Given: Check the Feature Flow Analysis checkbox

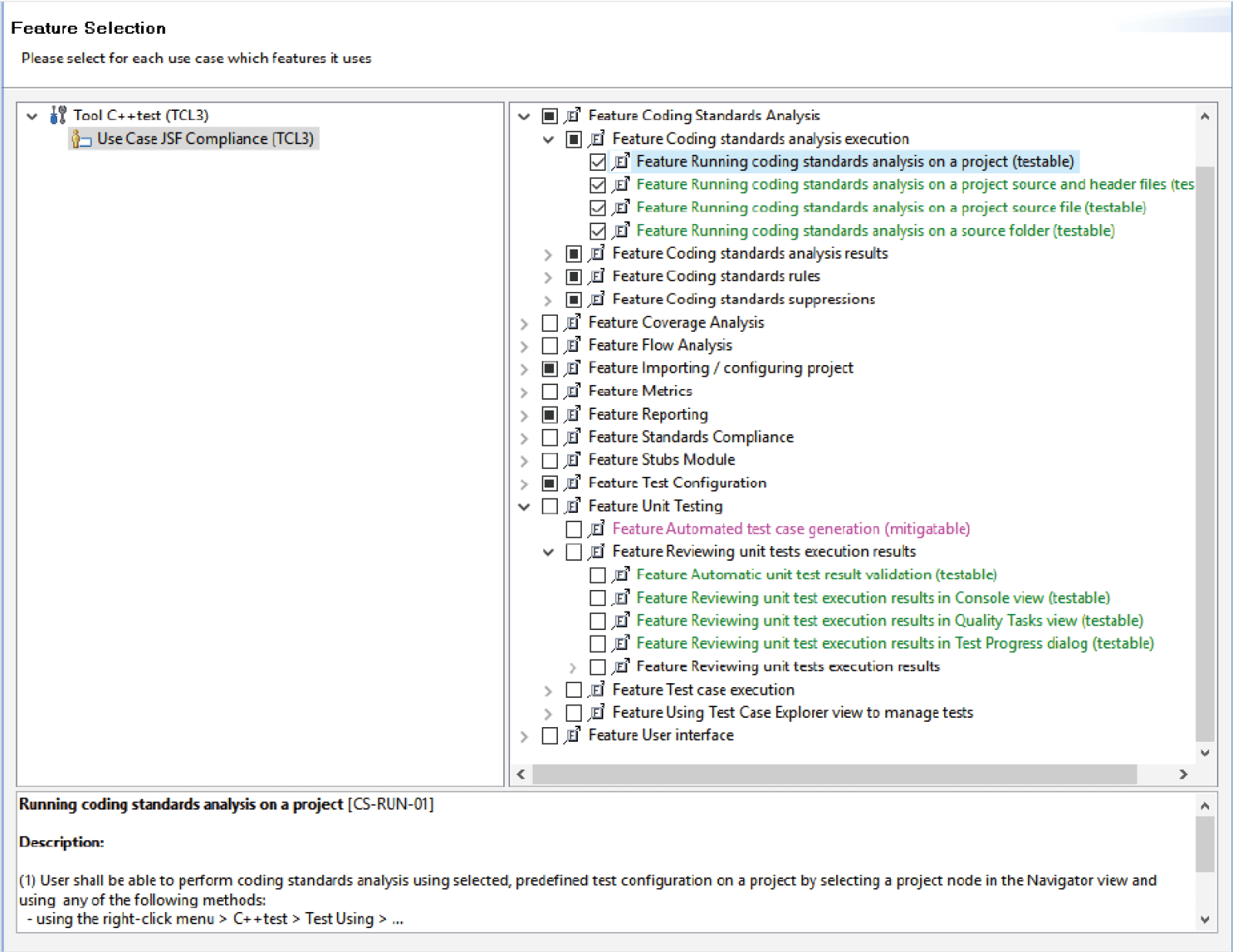Looking at the screenshot, I should [x=549, y=346].
